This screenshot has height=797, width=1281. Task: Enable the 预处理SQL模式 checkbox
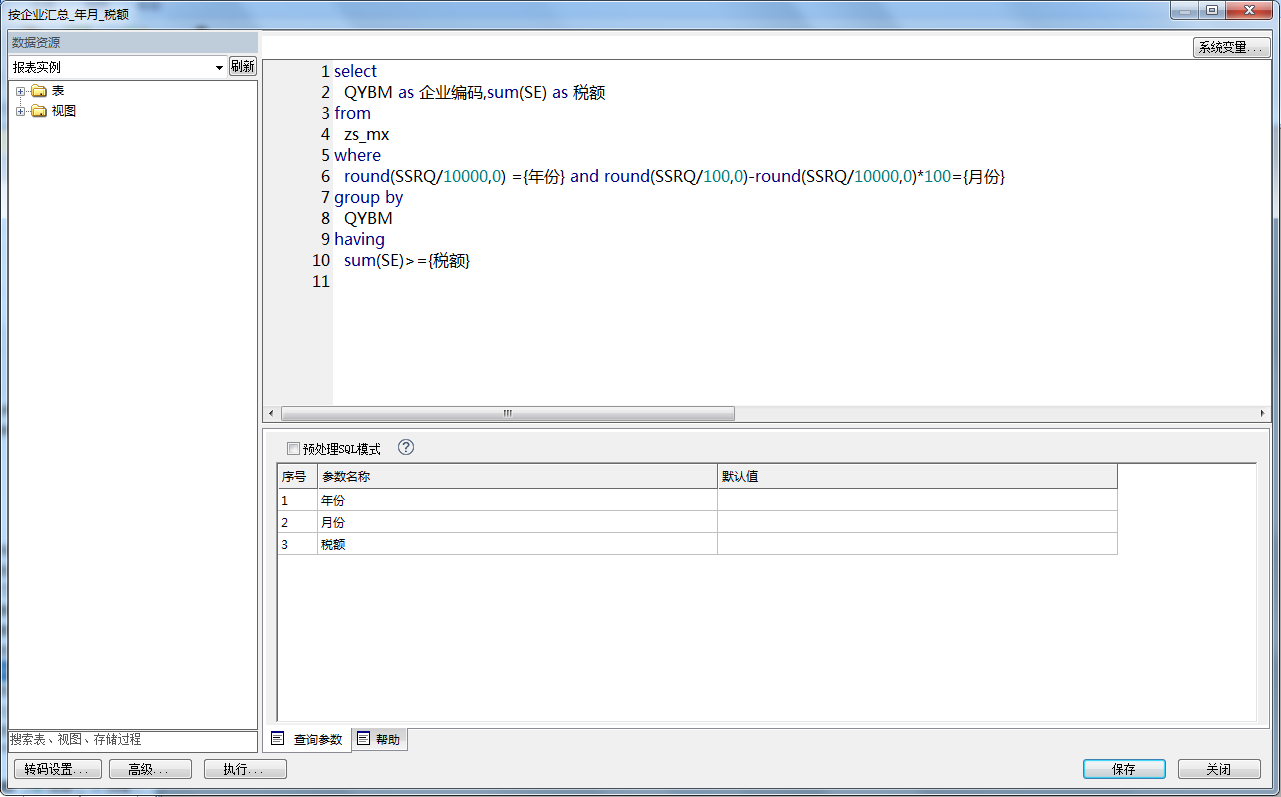tap(293, 449)
